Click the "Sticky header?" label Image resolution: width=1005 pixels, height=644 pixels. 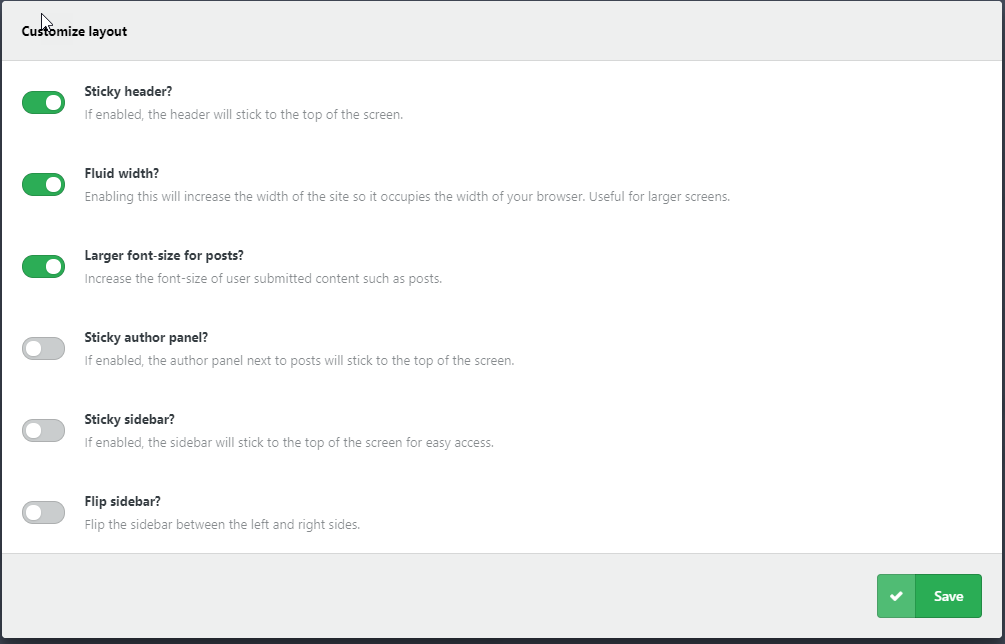pyautogui.click(x=128, y=91)
